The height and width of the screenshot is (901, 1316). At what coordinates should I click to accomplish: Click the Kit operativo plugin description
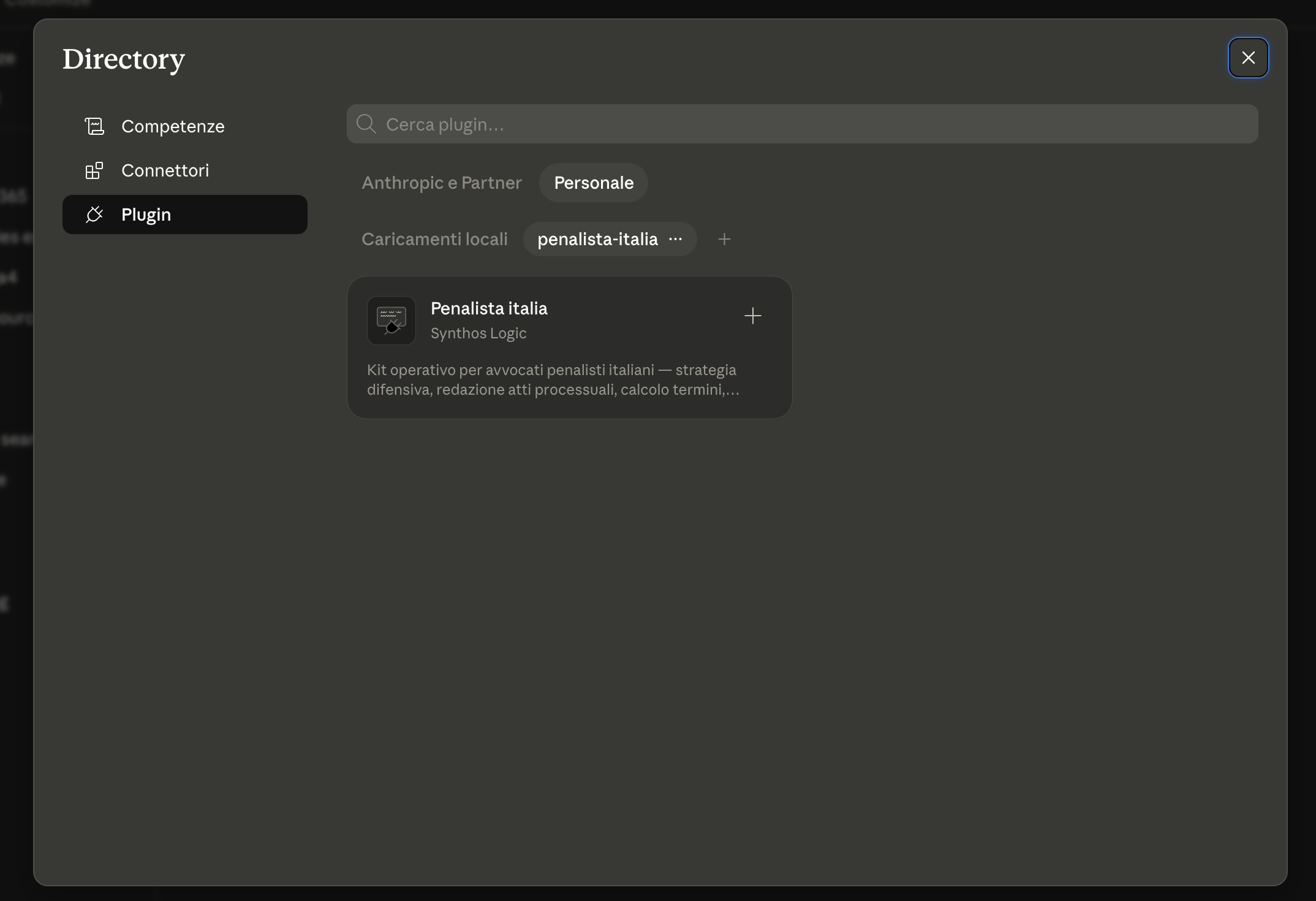[x=553, y=380]
